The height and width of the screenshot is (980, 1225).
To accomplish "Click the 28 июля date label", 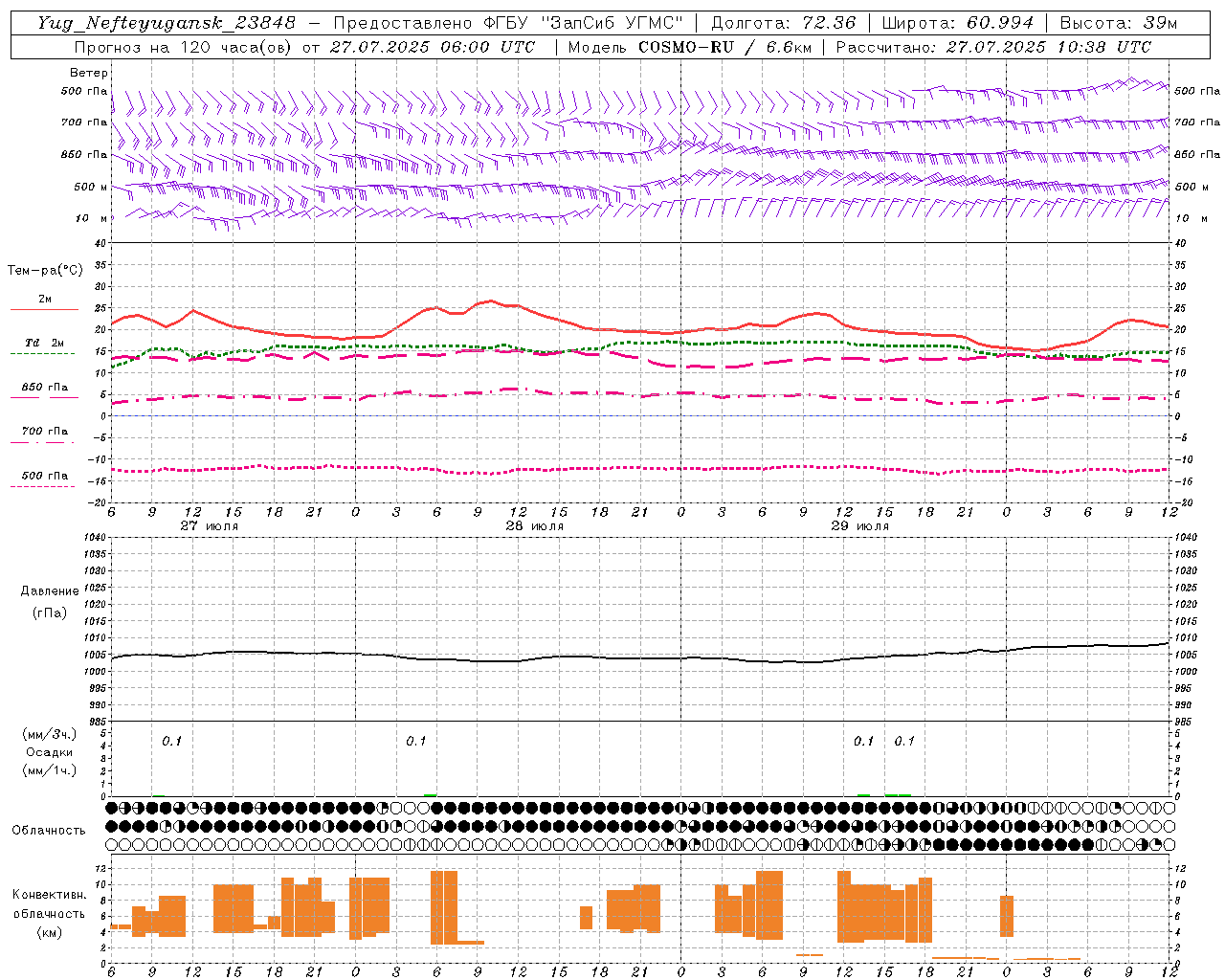I will click(x=535, y=526).
